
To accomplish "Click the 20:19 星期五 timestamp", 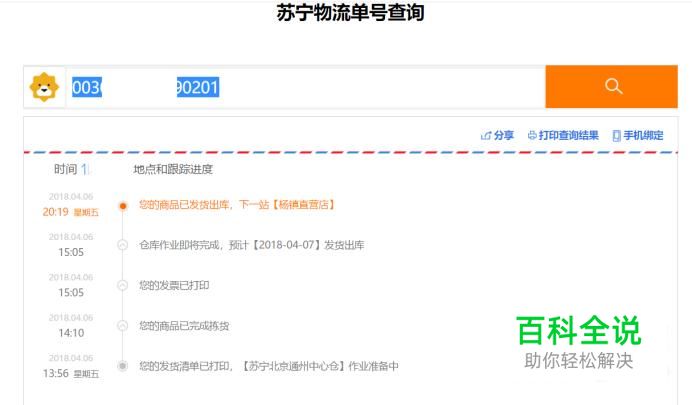I will click(71, 212).
